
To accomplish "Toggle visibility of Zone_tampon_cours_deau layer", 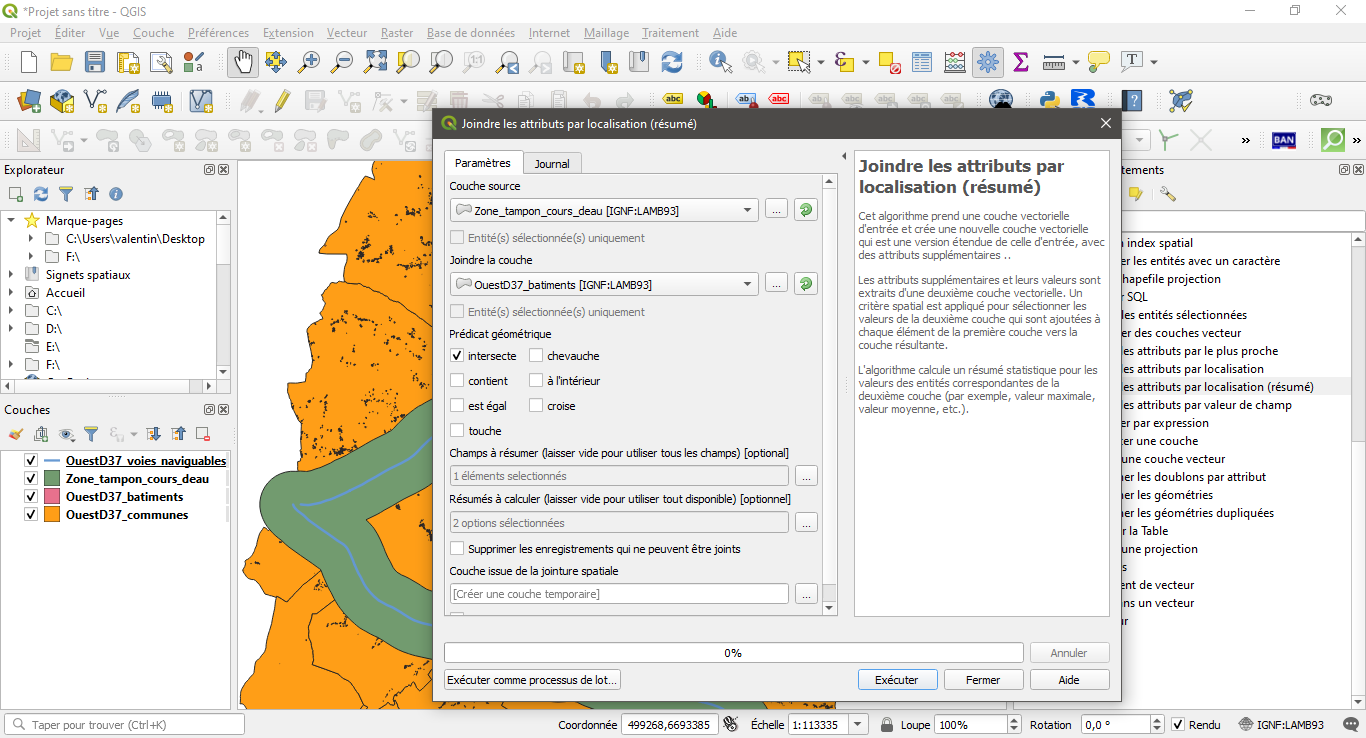I will coord(31,479).
